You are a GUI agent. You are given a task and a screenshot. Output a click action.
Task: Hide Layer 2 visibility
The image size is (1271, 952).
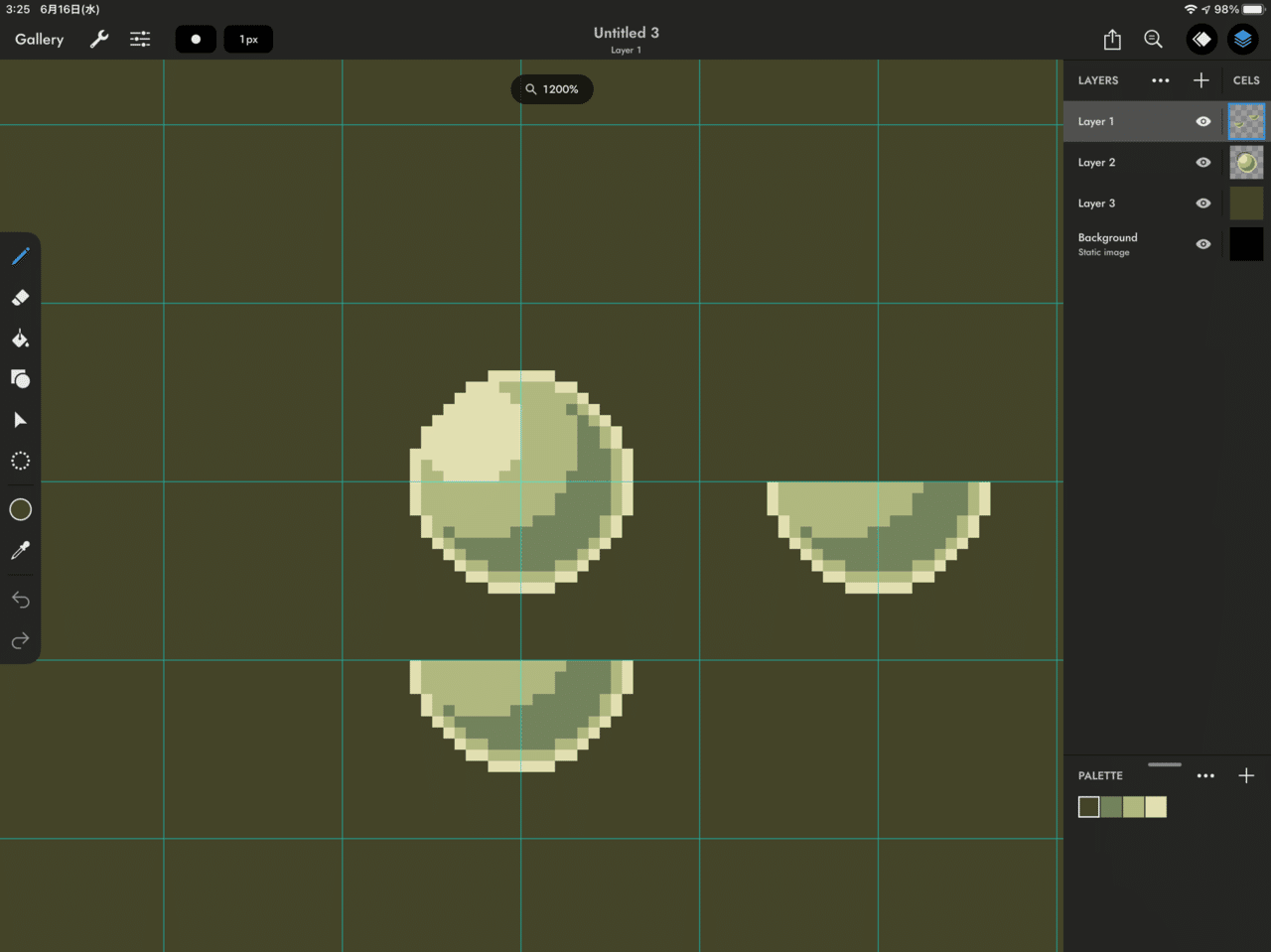(x=1203, y=162)
